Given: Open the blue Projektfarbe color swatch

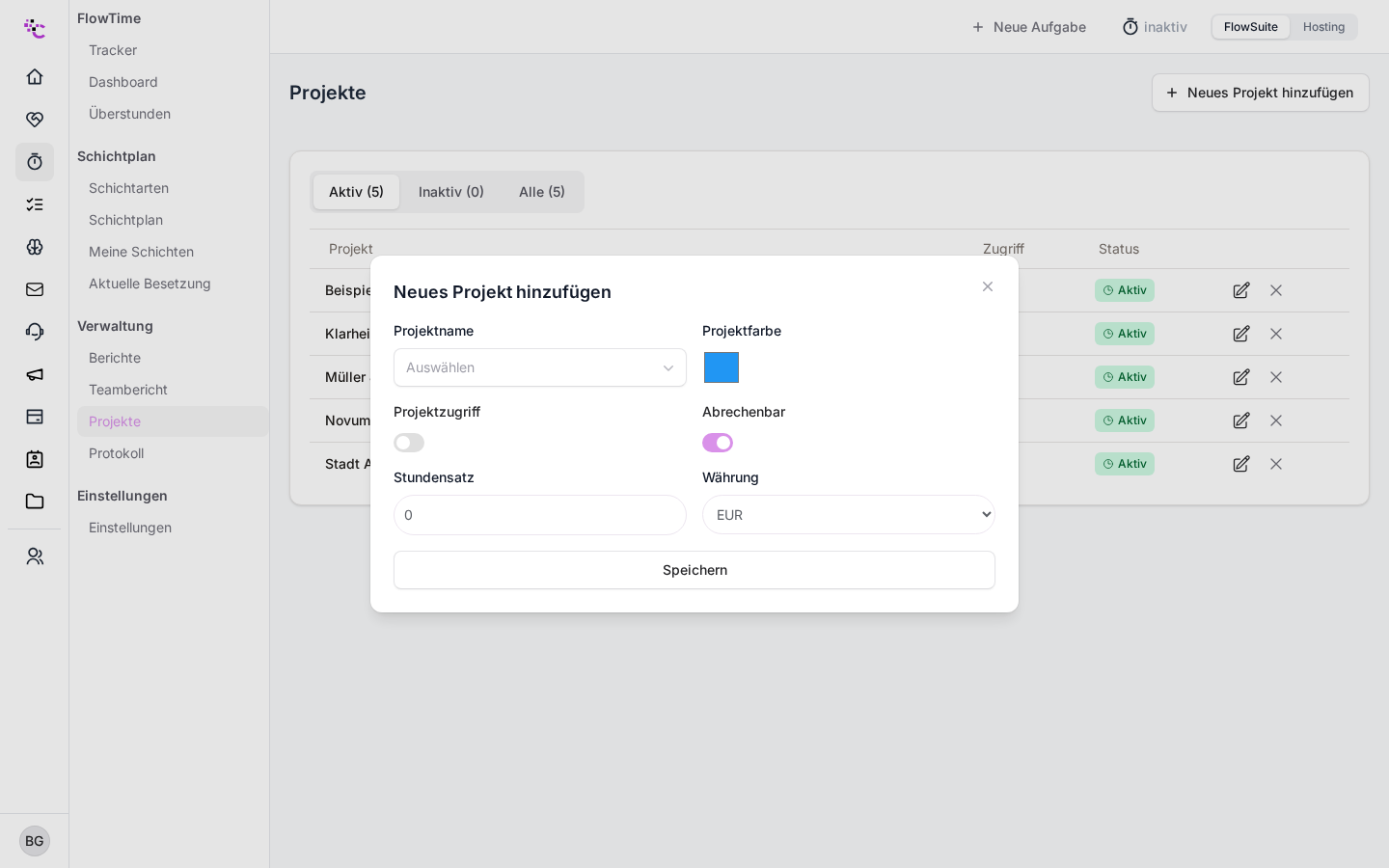Looking at the screenshot, I should (722, 367).
